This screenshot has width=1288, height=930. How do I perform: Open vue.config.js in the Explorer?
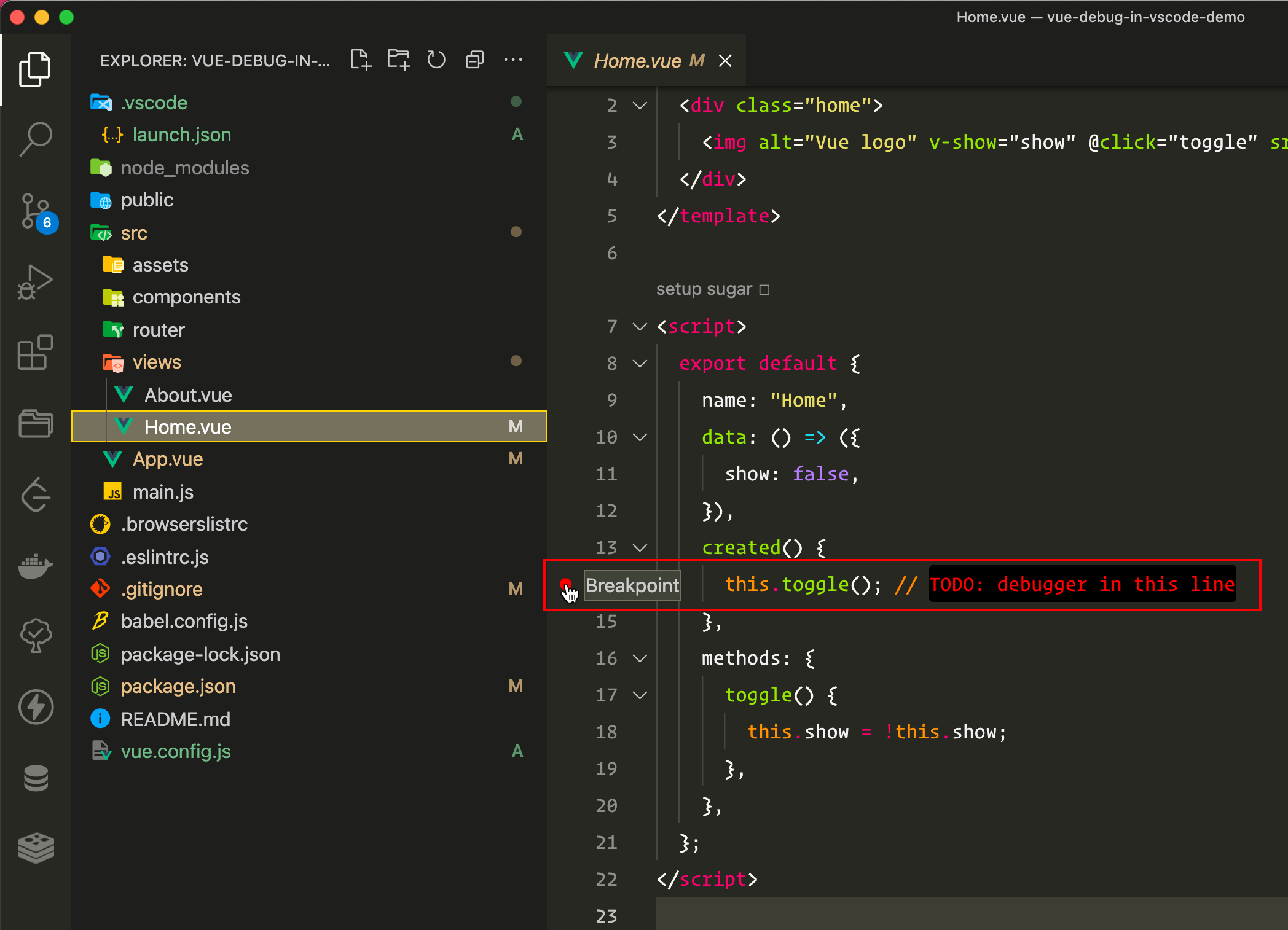click(x=309, y=751)
